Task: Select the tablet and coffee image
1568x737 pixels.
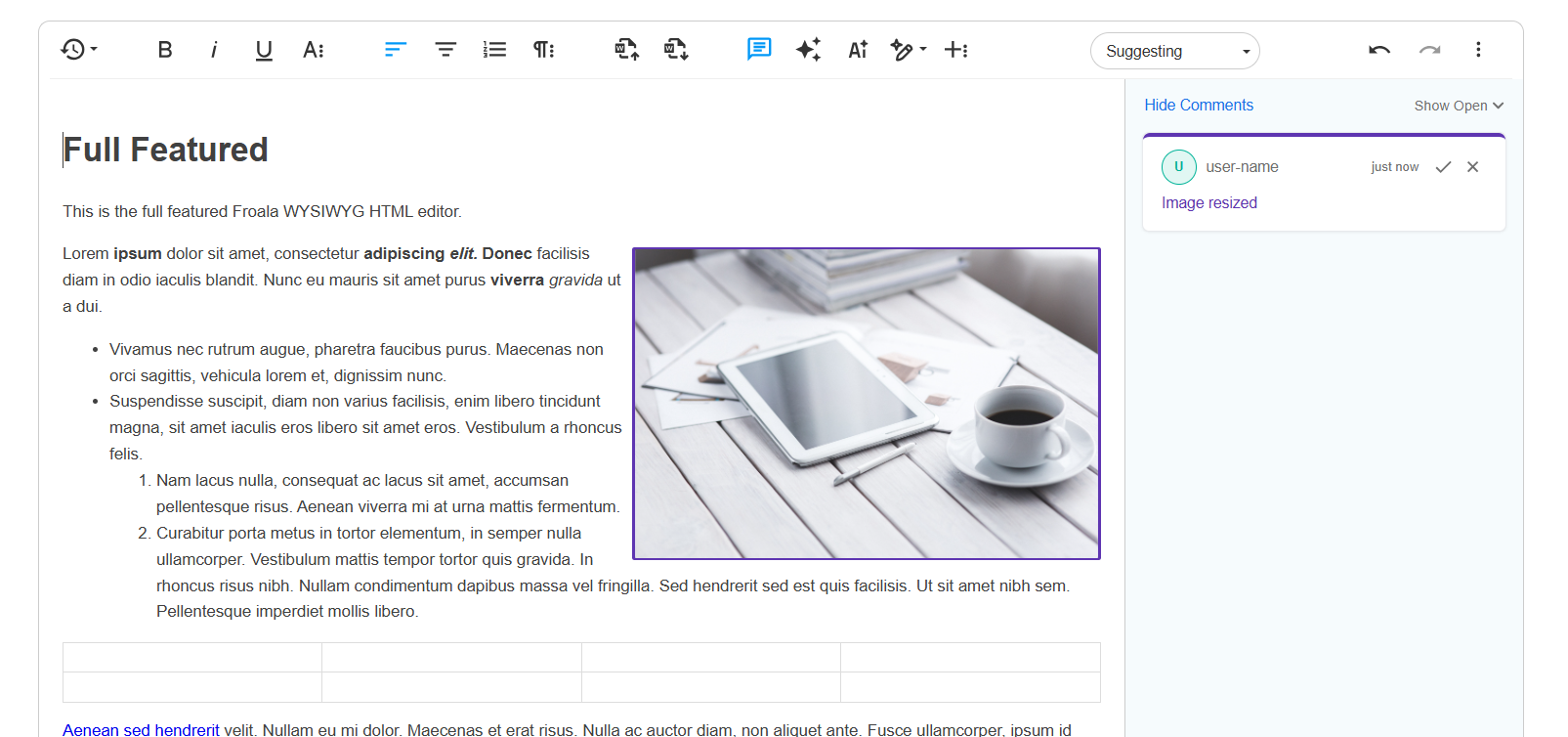Action: pyautogui.click(x=867, y=404)
